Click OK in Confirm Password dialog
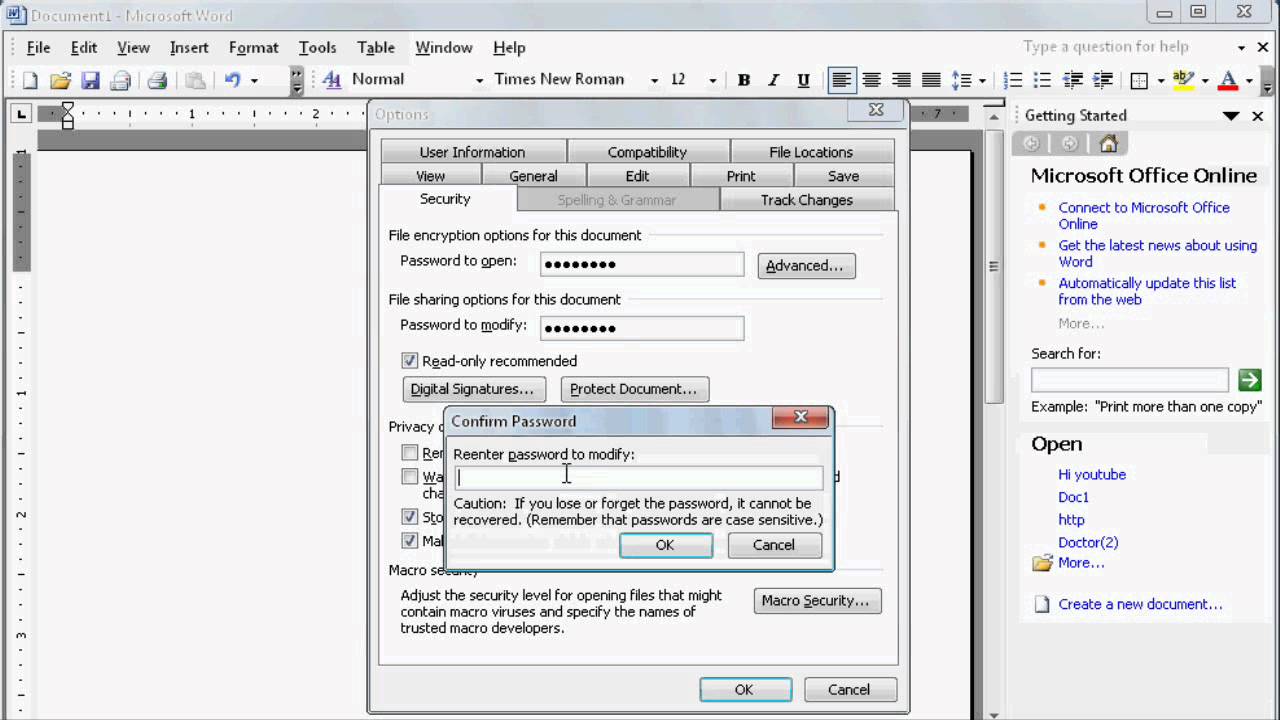Screen dimensions: 1280x720 coord(665,545)
